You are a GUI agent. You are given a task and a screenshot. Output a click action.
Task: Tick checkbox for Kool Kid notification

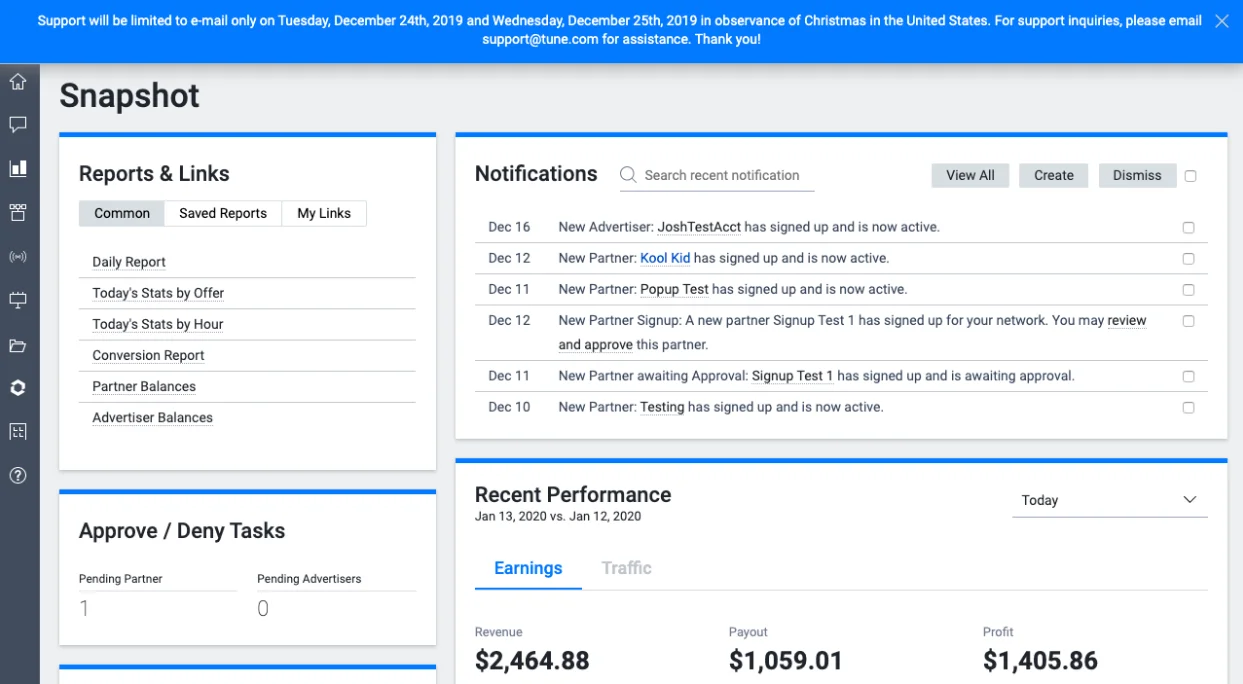click(1188, 258)
